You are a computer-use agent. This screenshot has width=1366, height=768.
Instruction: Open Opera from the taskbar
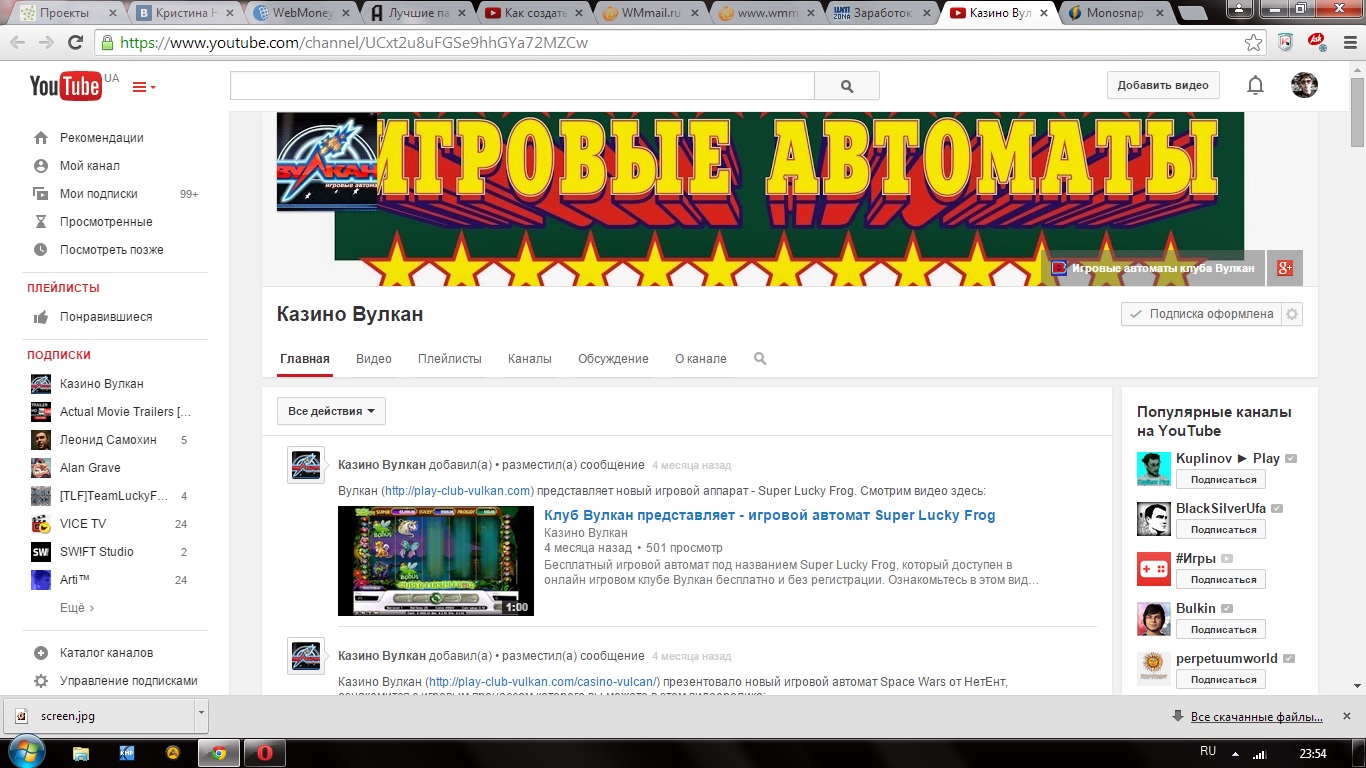coord(265,753)
